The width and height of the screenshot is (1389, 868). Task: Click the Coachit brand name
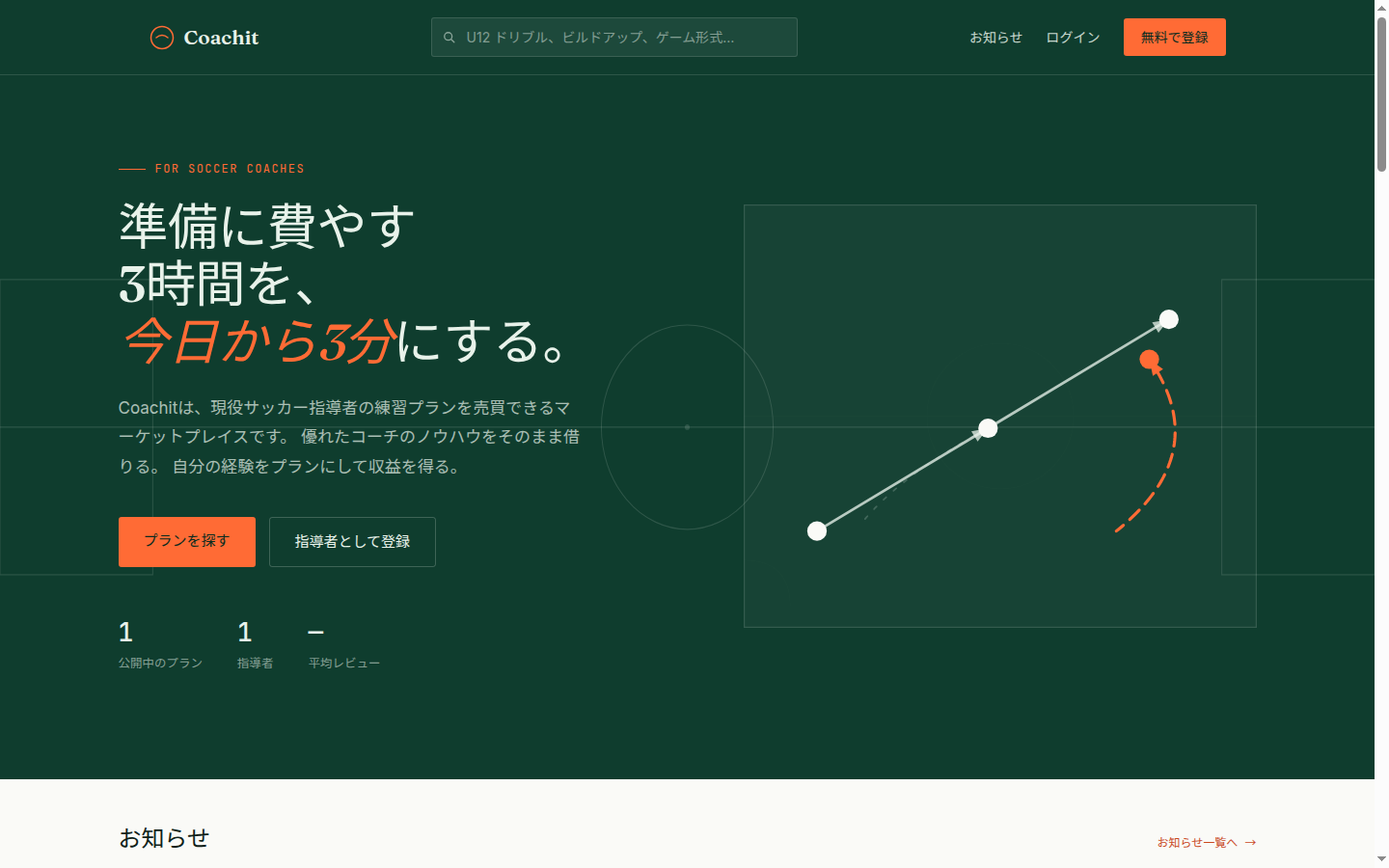point(221,38)
